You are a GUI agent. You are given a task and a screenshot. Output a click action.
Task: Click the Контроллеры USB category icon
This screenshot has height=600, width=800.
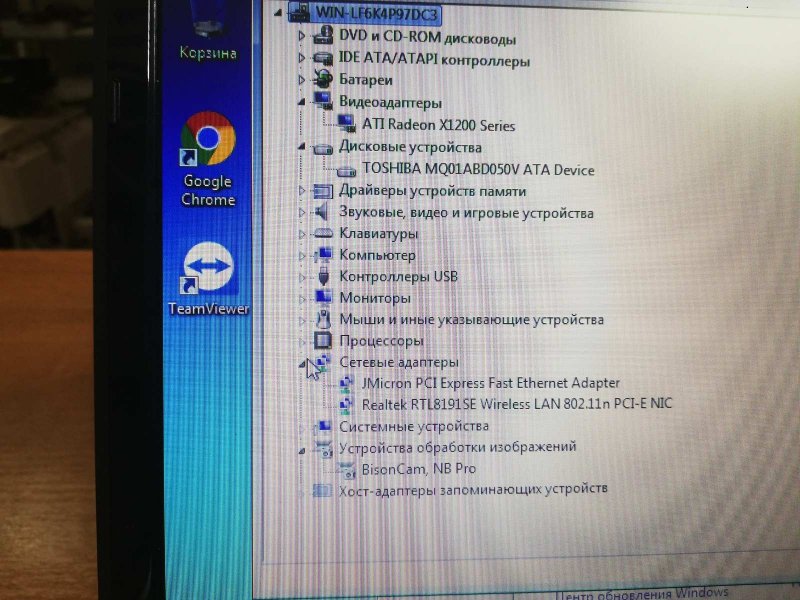(x=322, y=275)
